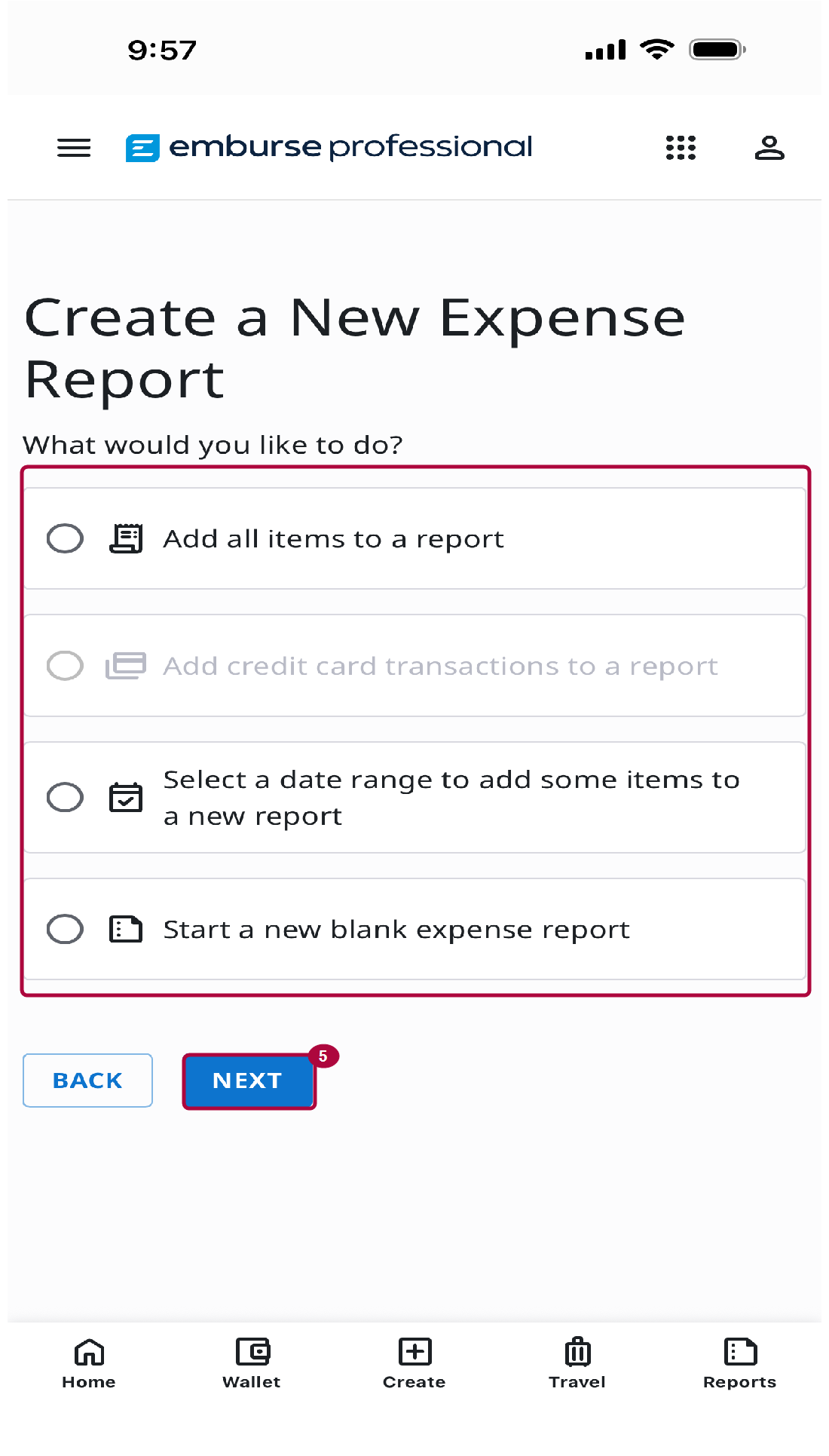Open the Travel tab

pyautogui.click(x=577, y=1363)
